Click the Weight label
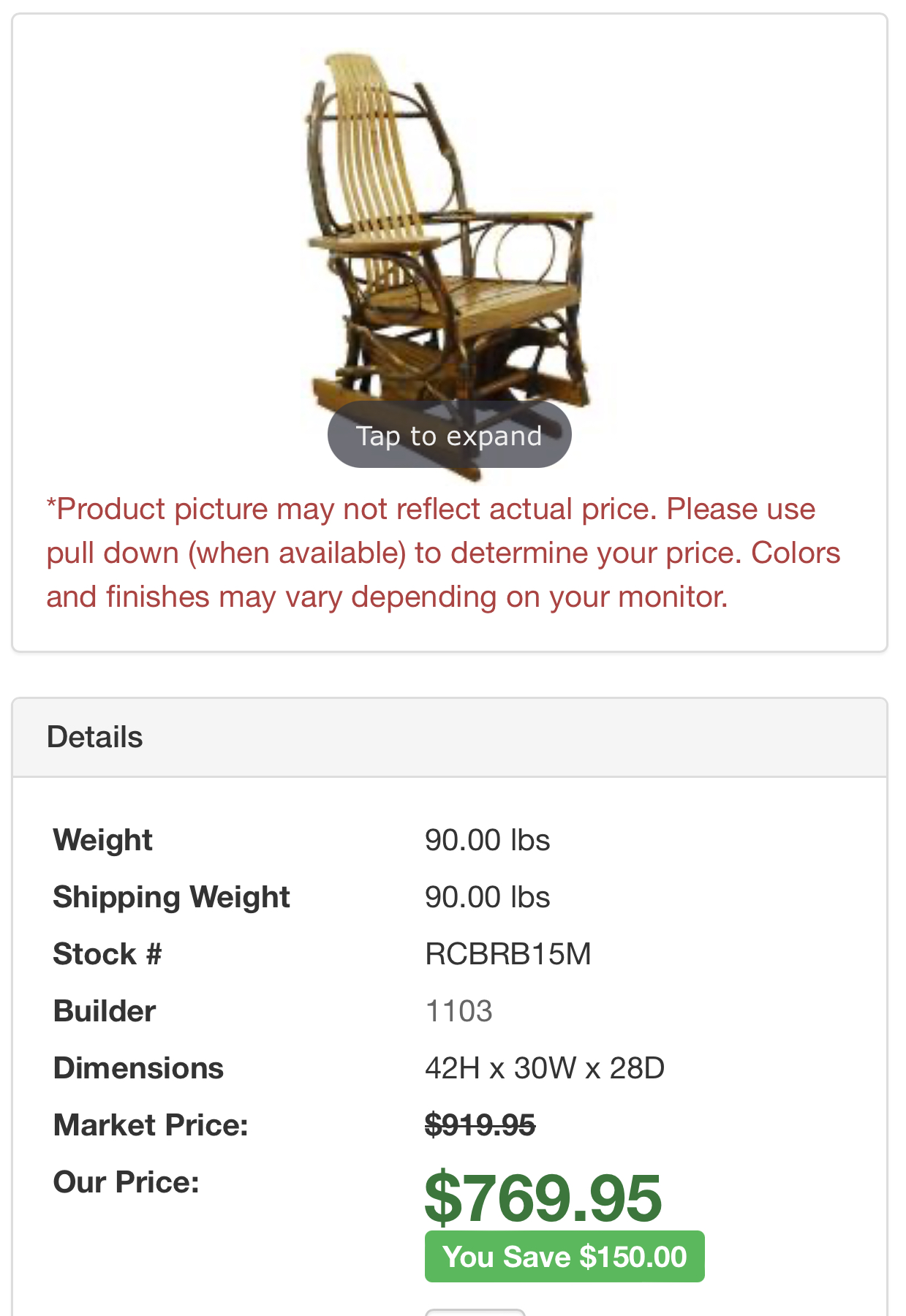 (x=102, y=840)
